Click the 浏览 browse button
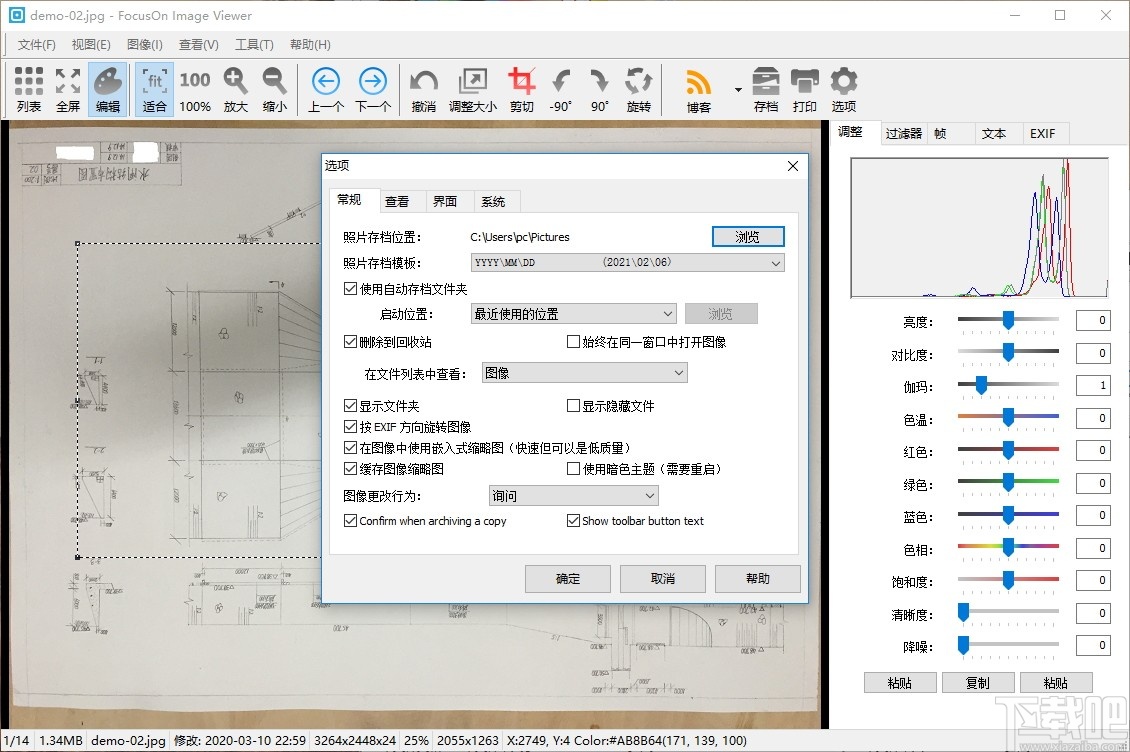 (x=747, y=236)
